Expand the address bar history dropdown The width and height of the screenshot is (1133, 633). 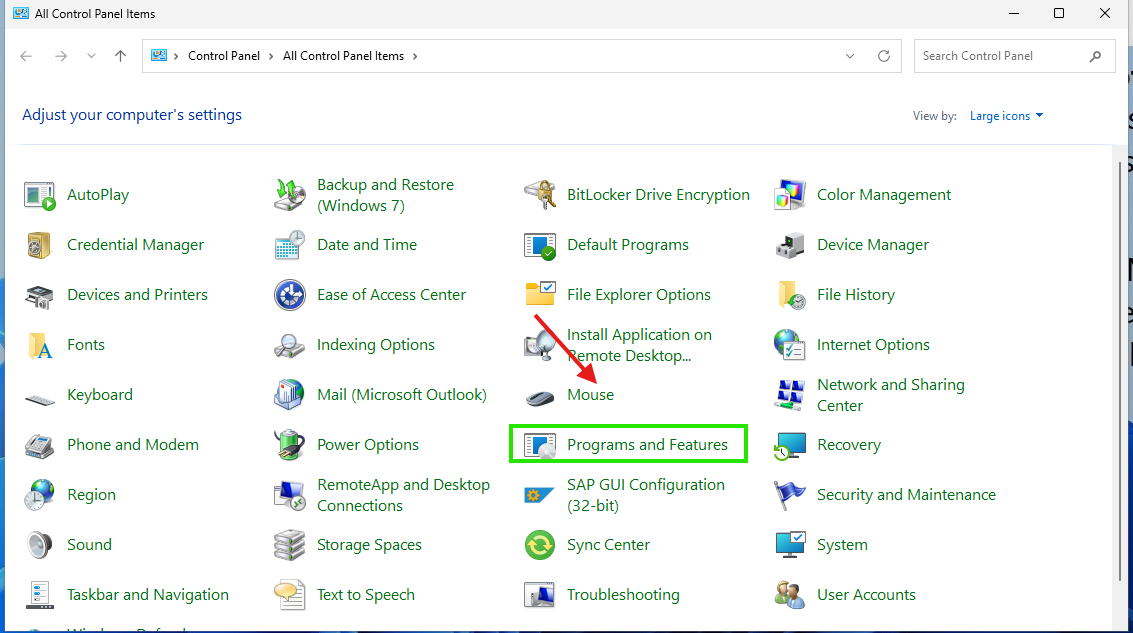850,56
